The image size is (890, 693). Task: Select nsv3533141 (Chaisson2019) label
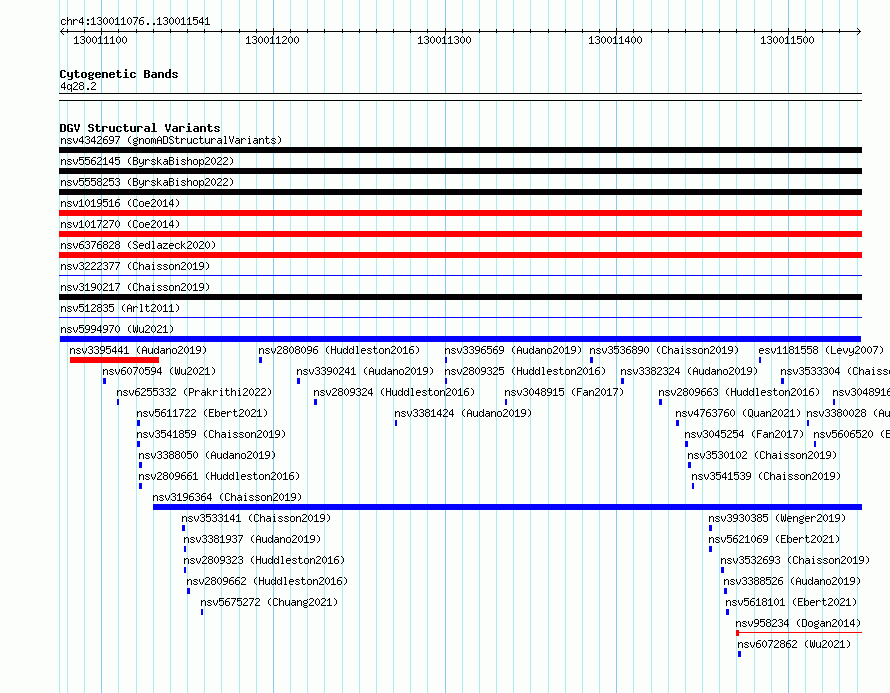click(256, 518)
